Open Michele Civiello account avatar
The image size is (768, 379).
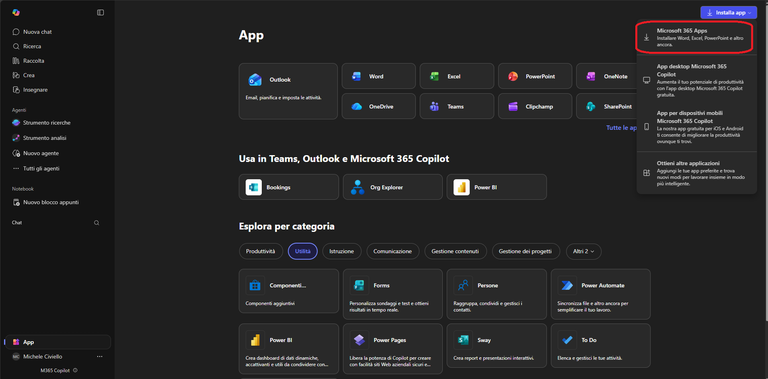pos(16,357)
